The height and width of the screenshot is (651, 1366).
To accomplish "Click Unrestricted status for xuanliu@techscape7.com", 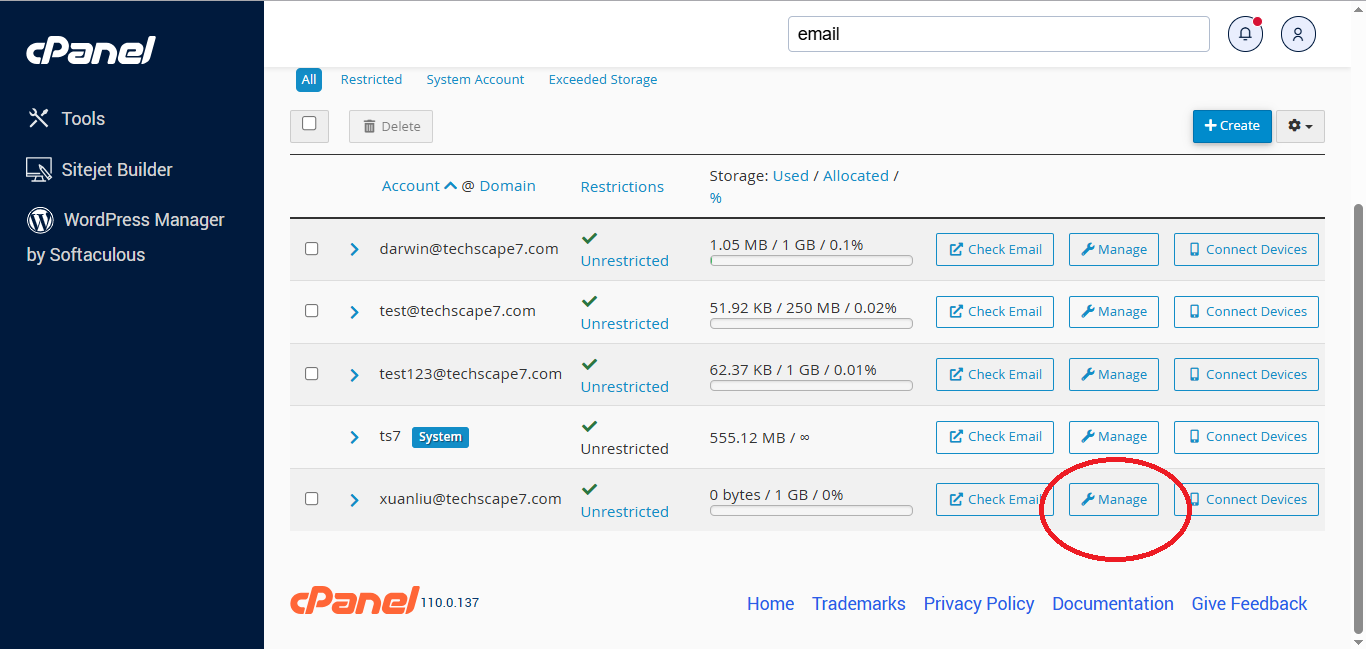I will (x=624, y=511).
